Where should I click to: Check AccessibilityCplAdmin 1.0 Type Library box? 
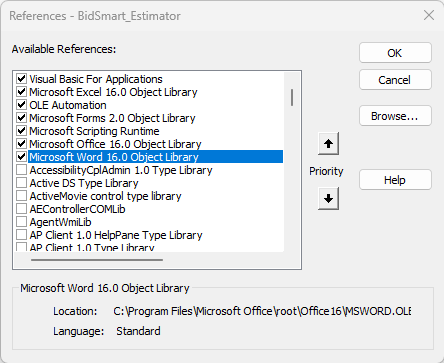point(22,170)
